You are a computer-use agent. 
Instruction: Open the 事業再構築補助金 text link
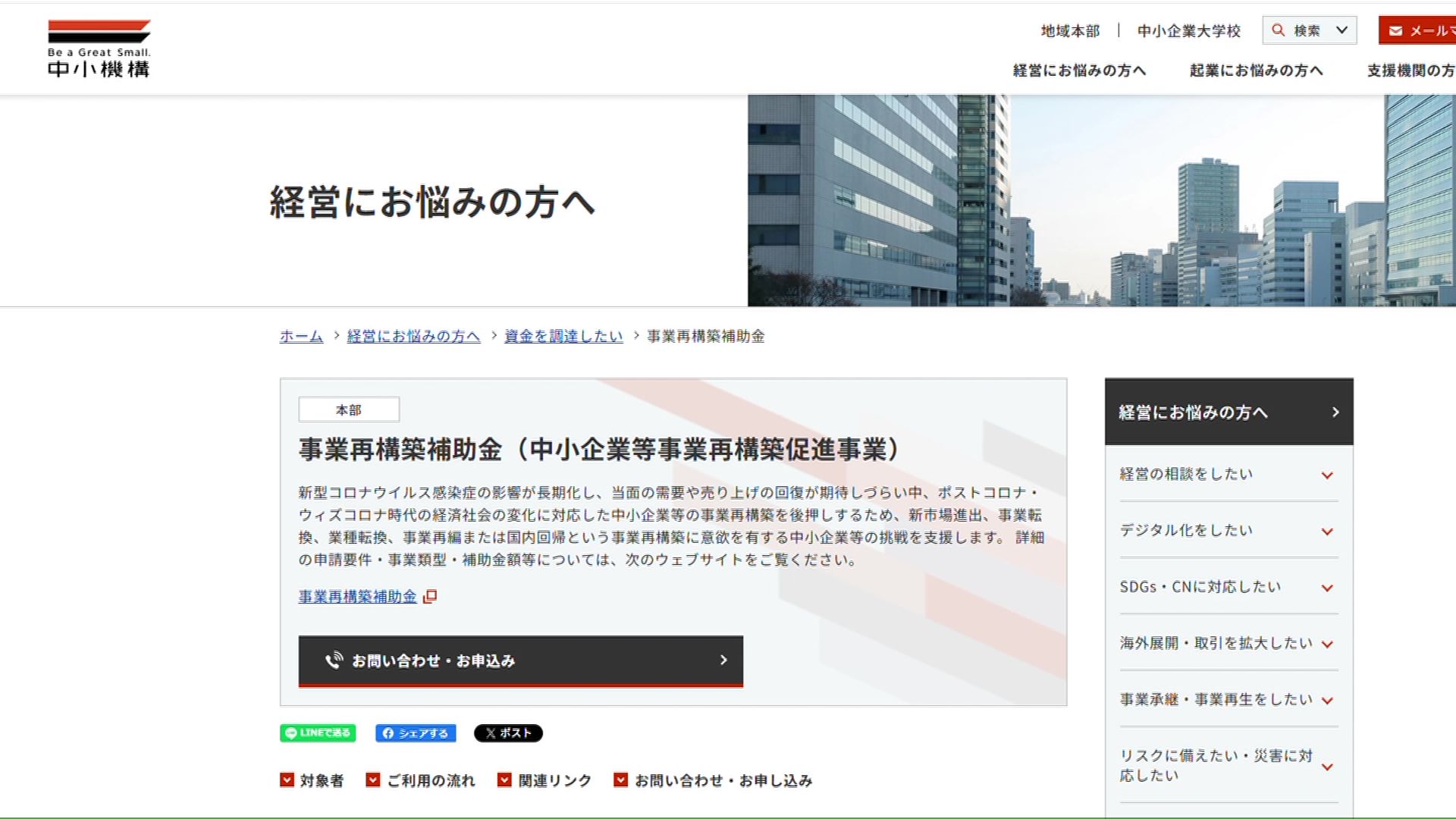click(x=357, y=596)
